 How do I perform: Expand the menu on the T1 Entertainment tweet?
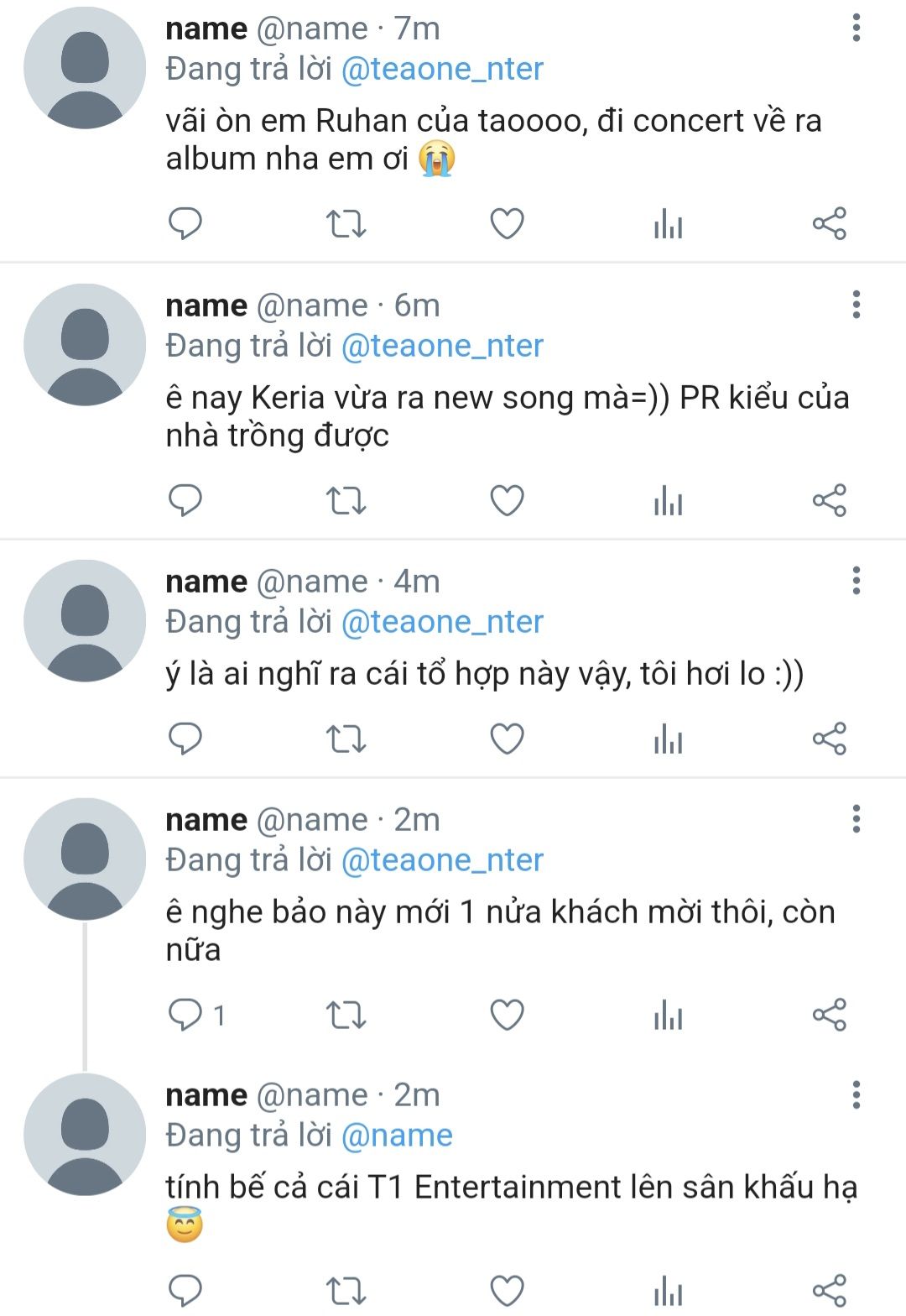pyautogui.click(x=856, y=1094)
